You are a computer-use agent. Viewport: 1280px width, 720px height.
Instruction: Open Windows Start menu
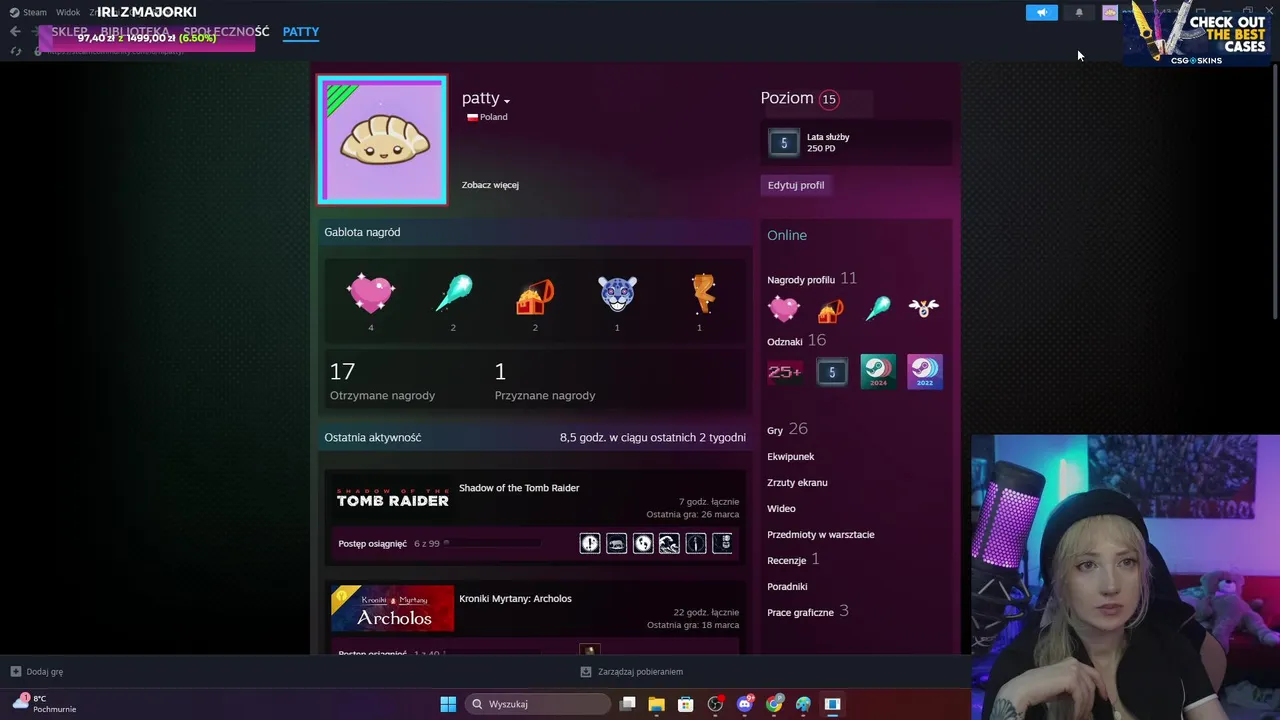tap(448, 704)
